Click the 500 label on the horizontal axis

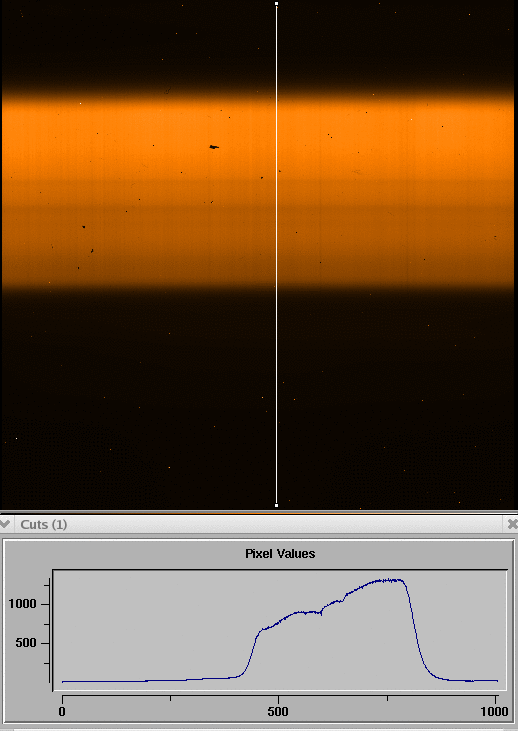pos(278,711)
